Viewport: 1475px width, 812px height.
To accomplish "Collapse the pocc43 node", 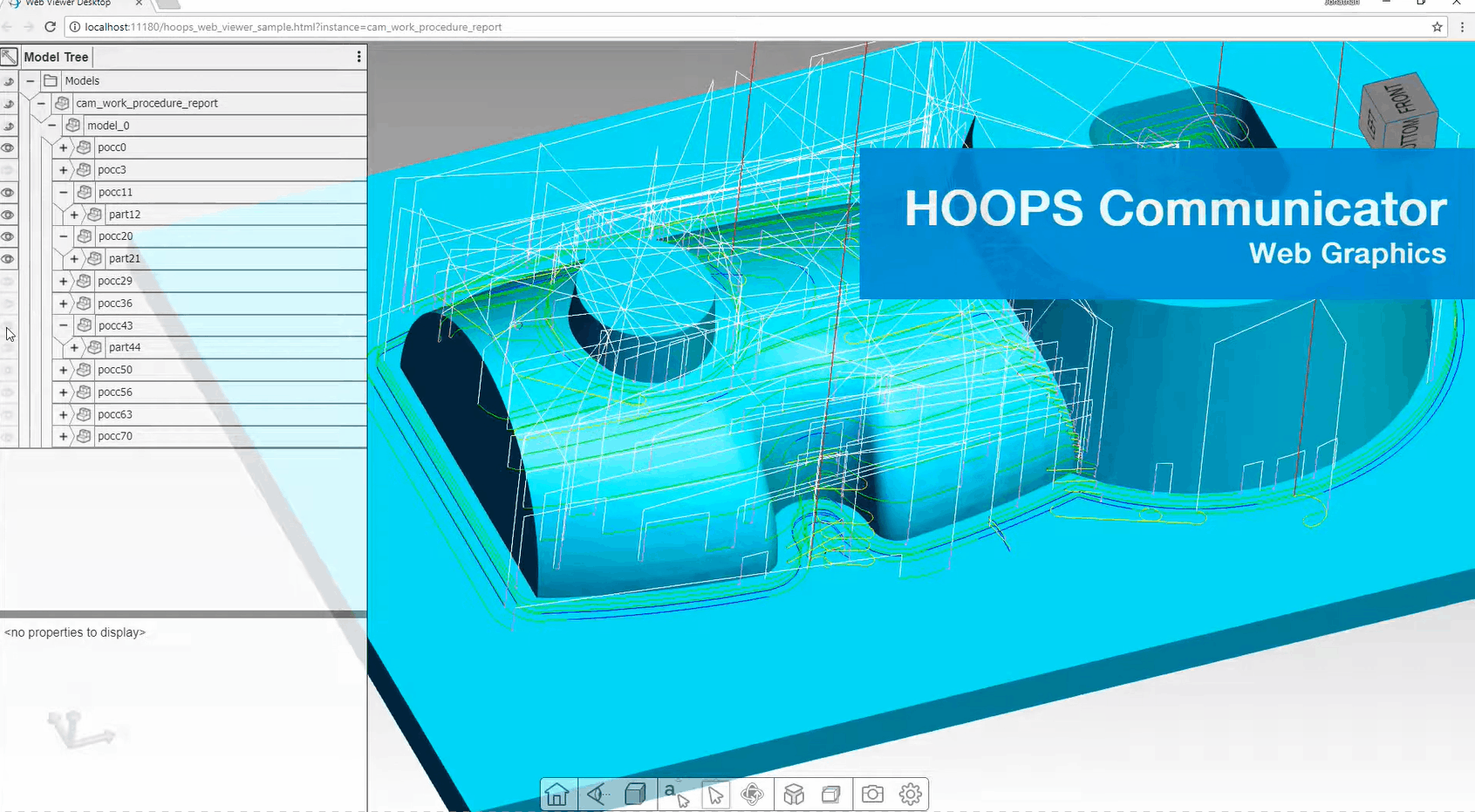I will coord(64,325).
